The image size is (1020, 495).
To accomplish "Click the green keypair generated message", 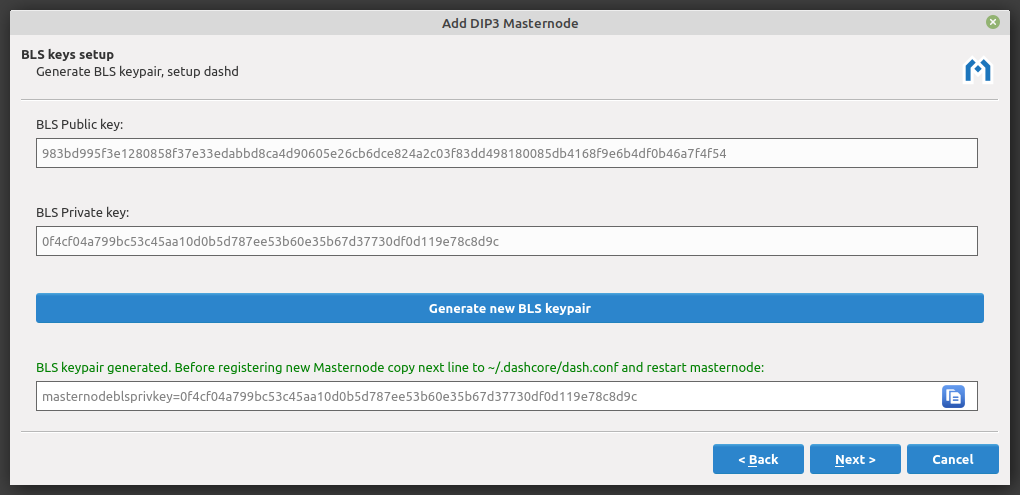I will point(400,367).
